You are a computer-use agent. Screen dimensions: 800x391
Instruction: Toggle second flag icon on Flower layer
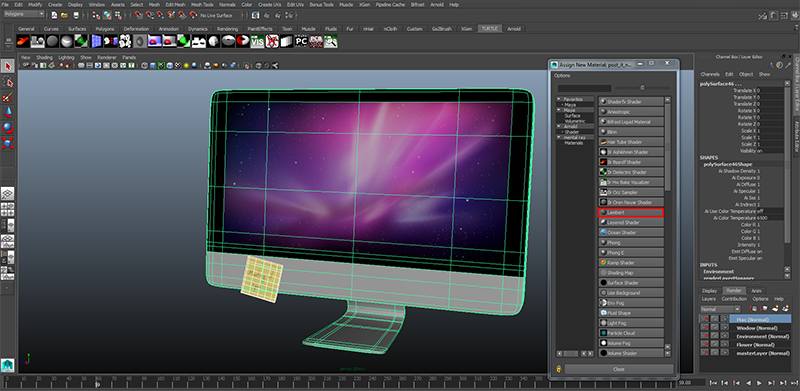click(x=715, y=345)
